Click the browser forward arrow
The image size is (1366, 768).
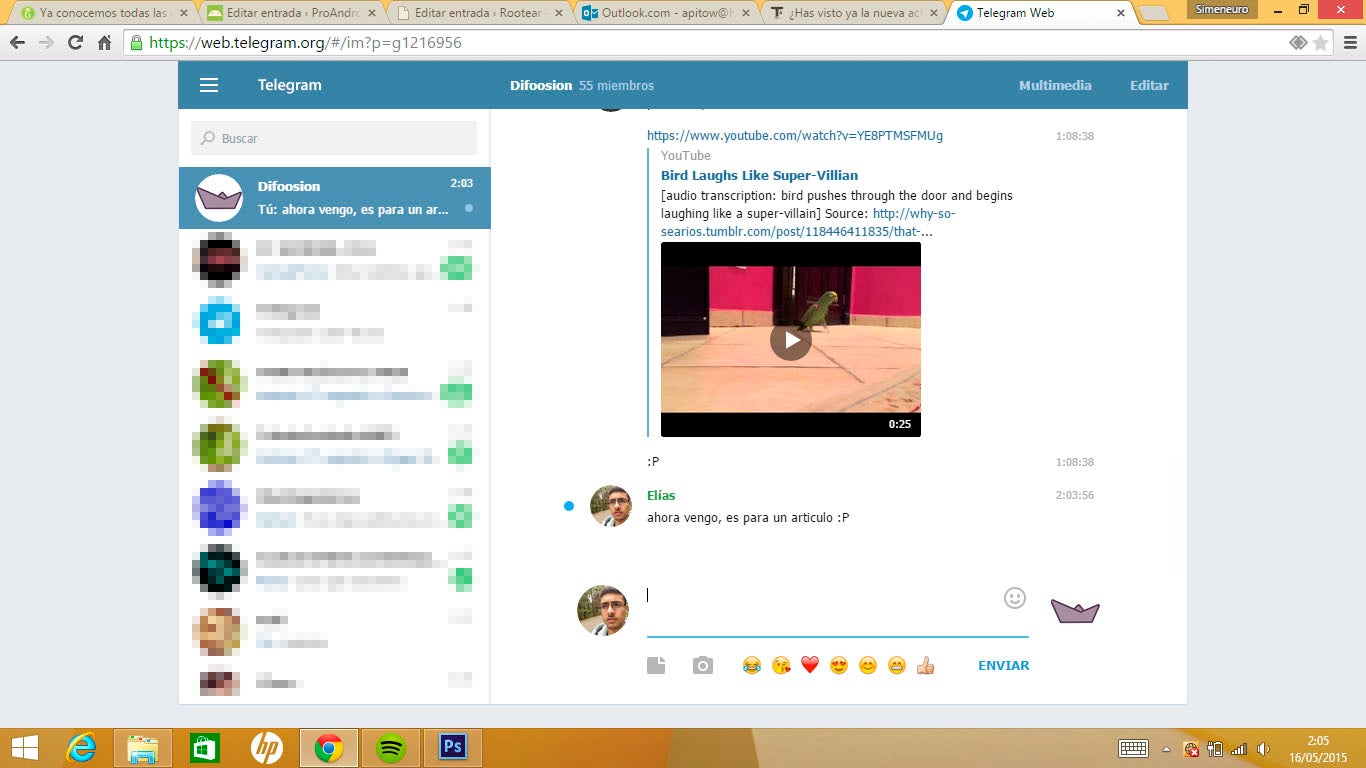click(x=46, y=43)
